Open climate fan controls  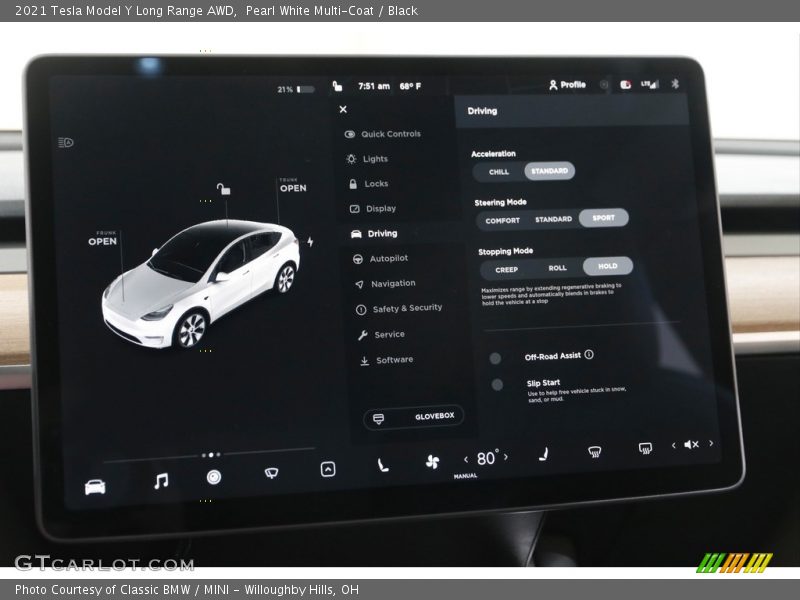[432, 462]
